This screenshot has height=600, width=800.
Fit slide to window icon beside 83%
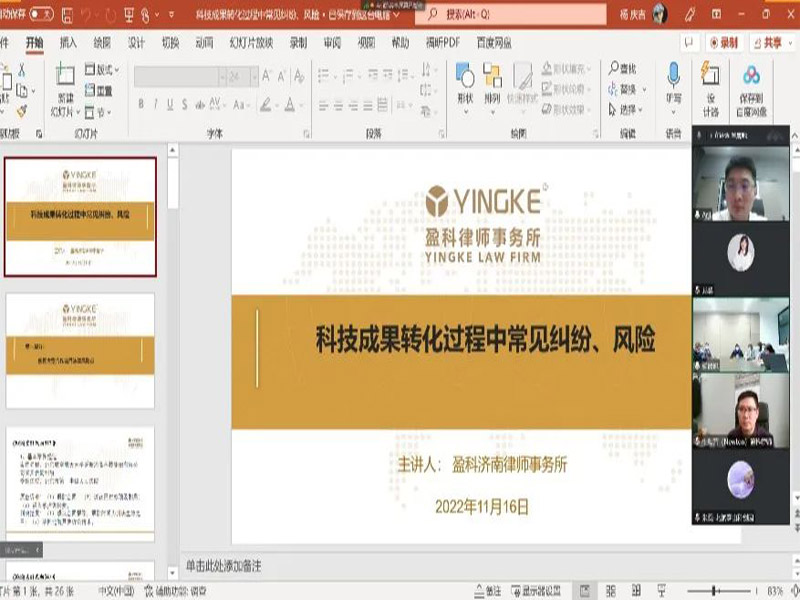pyautogui.click(x=795, y=591)
